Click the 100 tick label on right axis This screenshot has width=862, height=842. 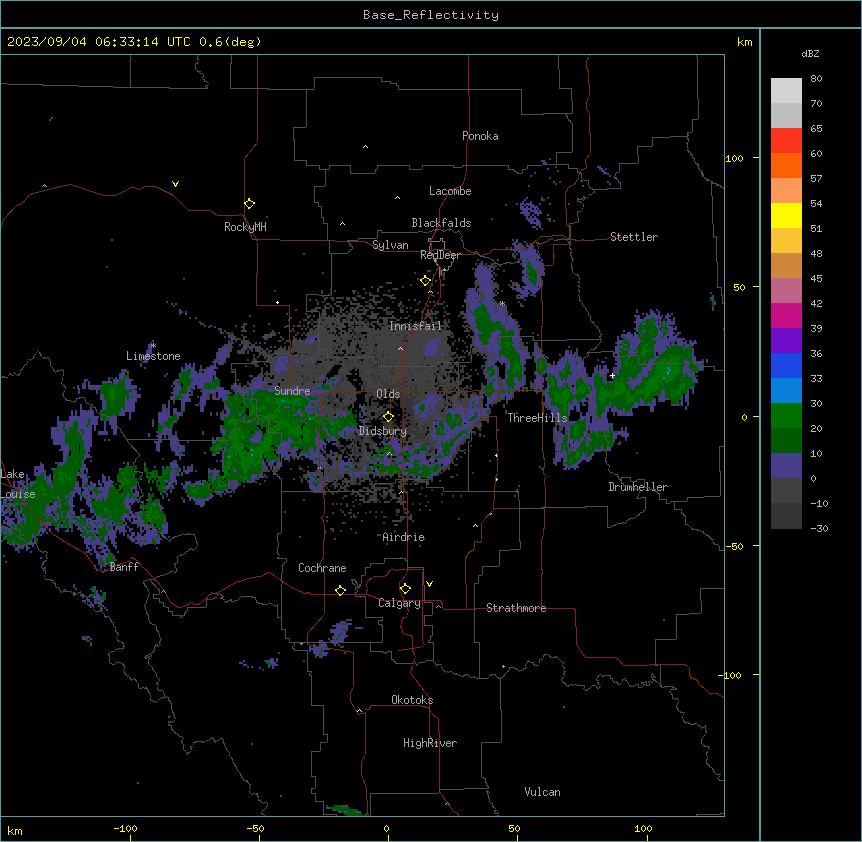point(734,158)
